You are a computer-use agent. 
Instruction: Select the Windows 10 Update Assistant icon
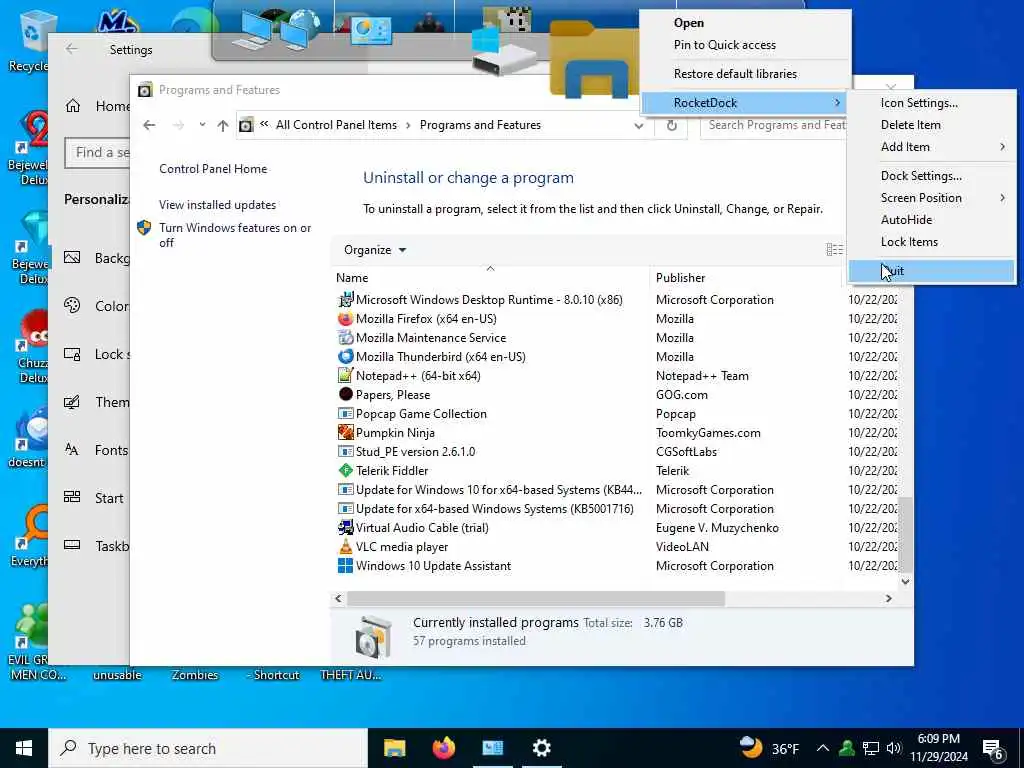[x=345, y=566]
